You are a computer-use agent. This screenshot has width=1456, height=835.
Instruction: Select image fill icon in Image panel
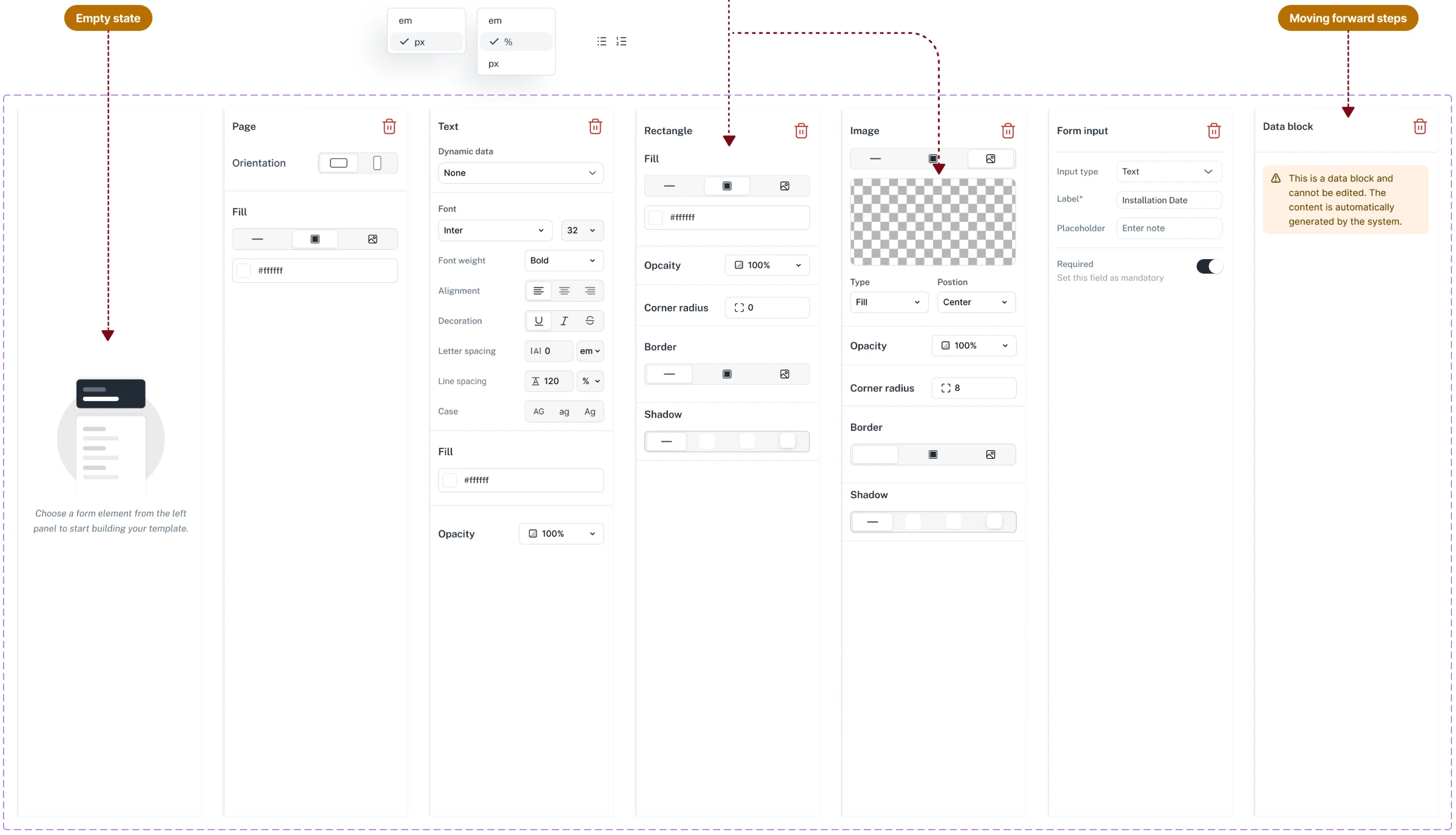(x=991, y=158)
